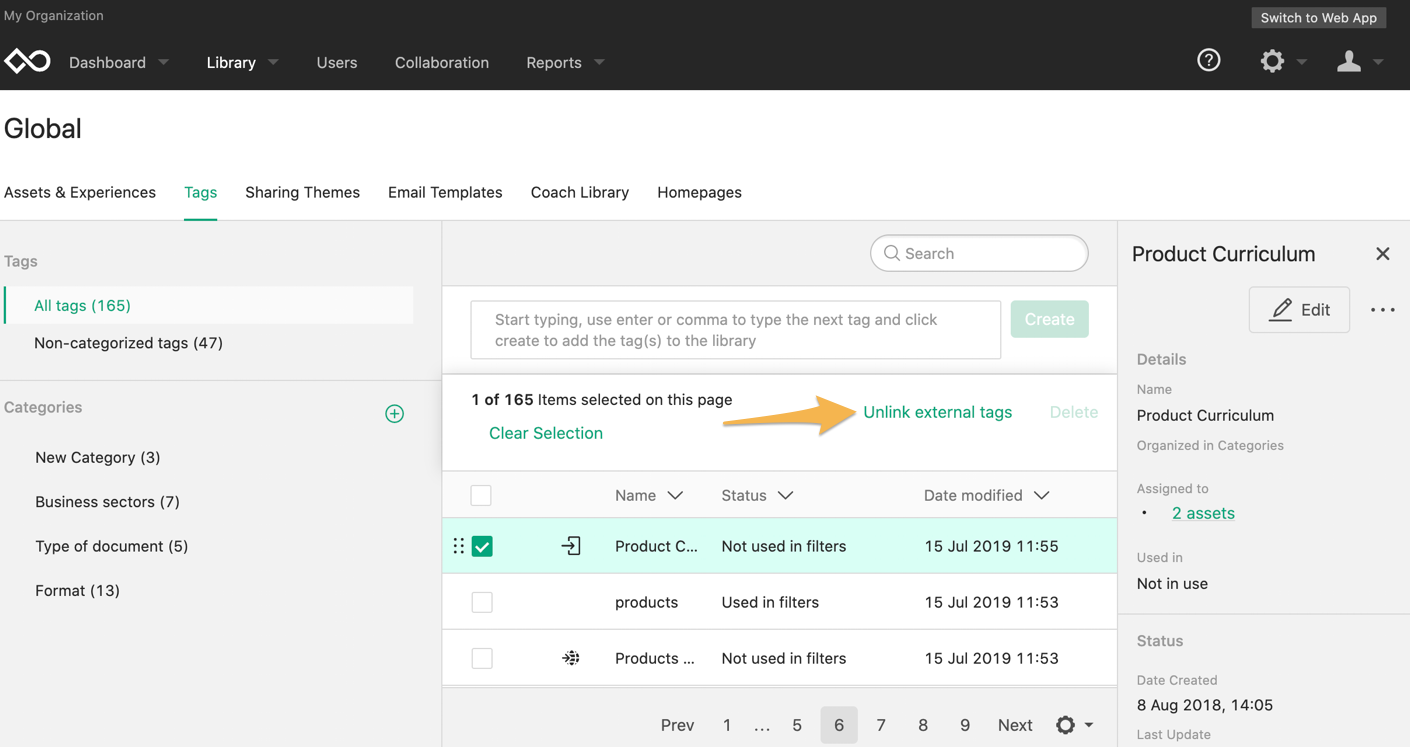Go to page 7
This screenshot has height=747, width=1410.
click(x=881, y=725)
